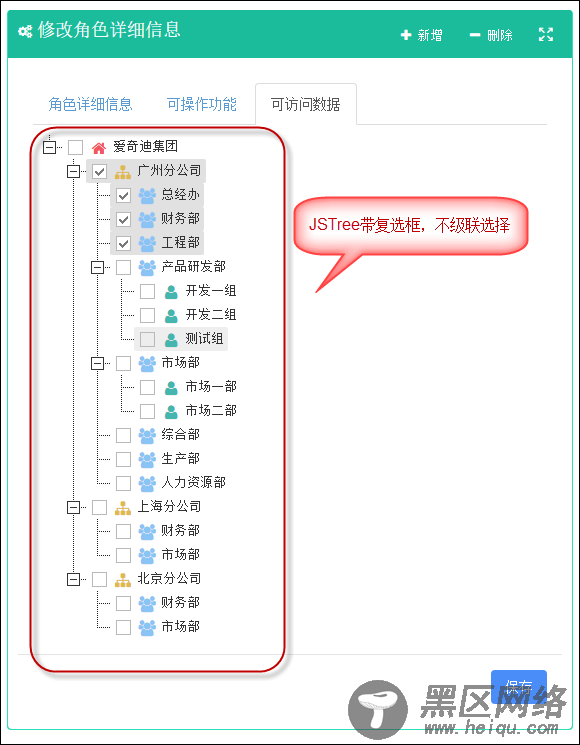This screenshot has height=745, width=580.
Task: Collapse the 爱奇迪集团 root node
Action: pos(49,147)
